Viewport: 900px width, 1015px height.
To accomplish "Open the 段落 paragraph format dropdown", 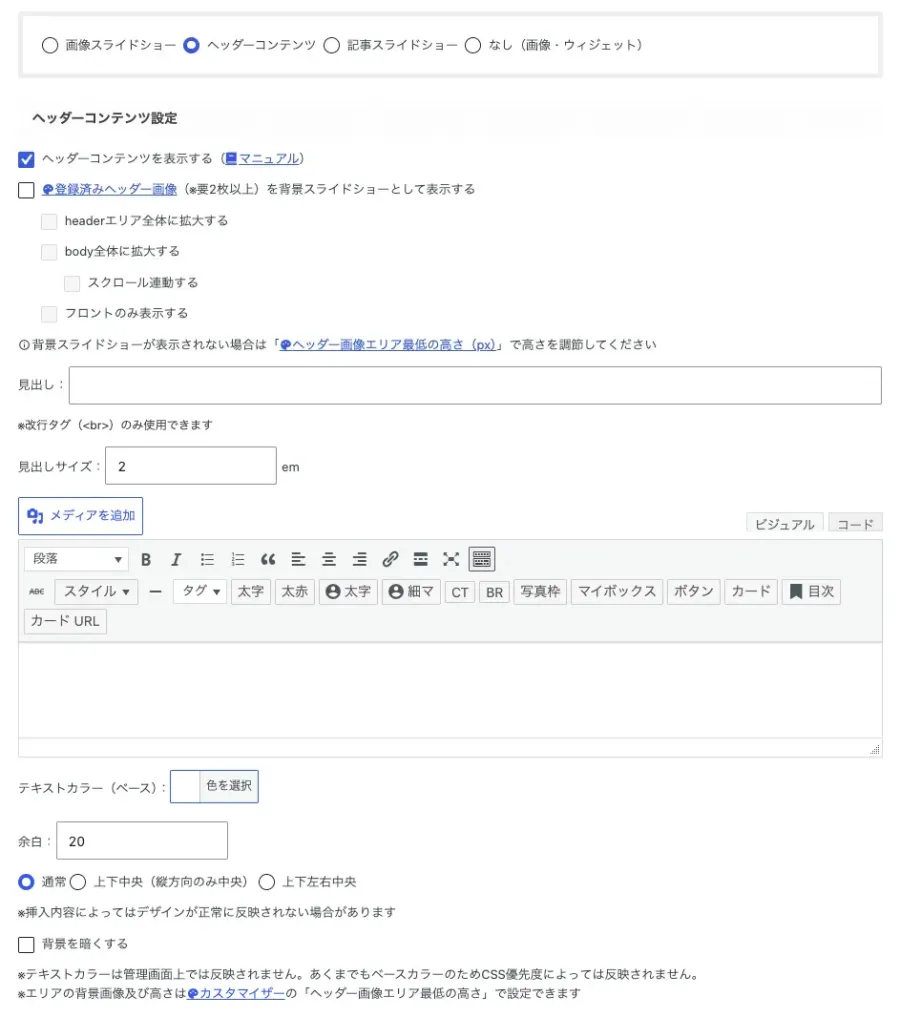I will [x=76, y=559].
